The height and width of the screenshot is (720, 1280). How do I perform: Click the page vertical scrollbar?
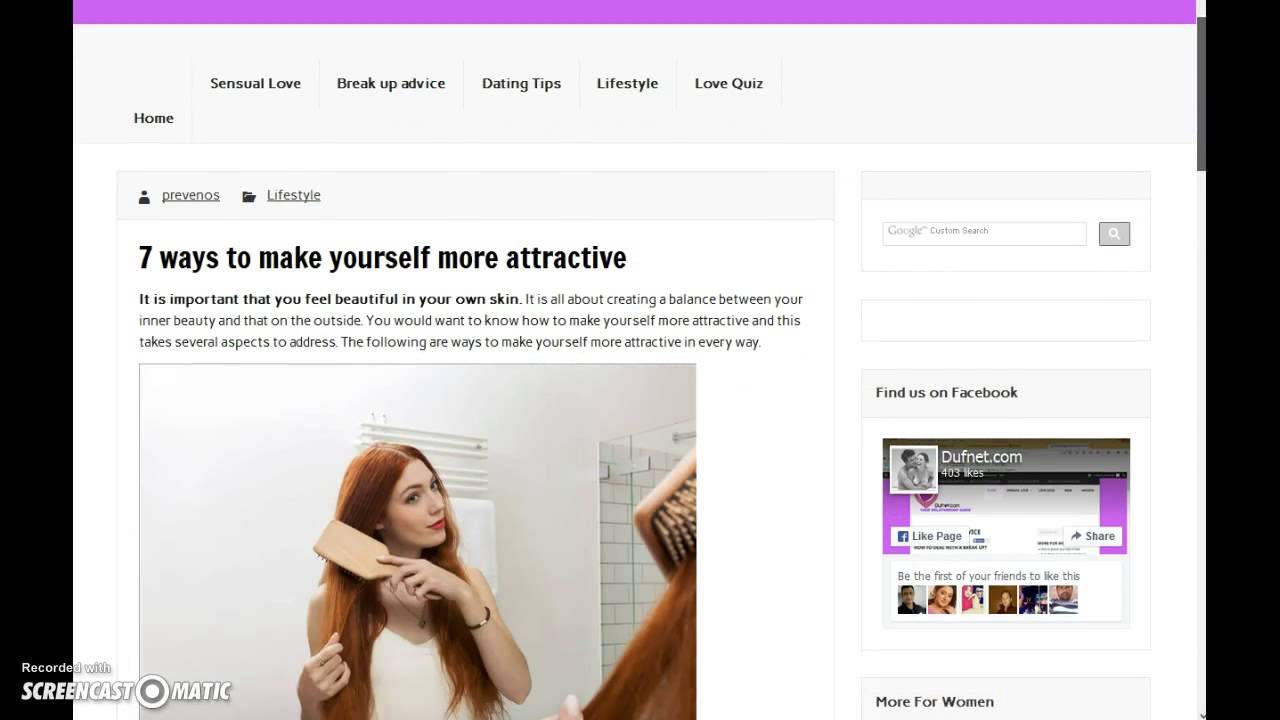1202,360
